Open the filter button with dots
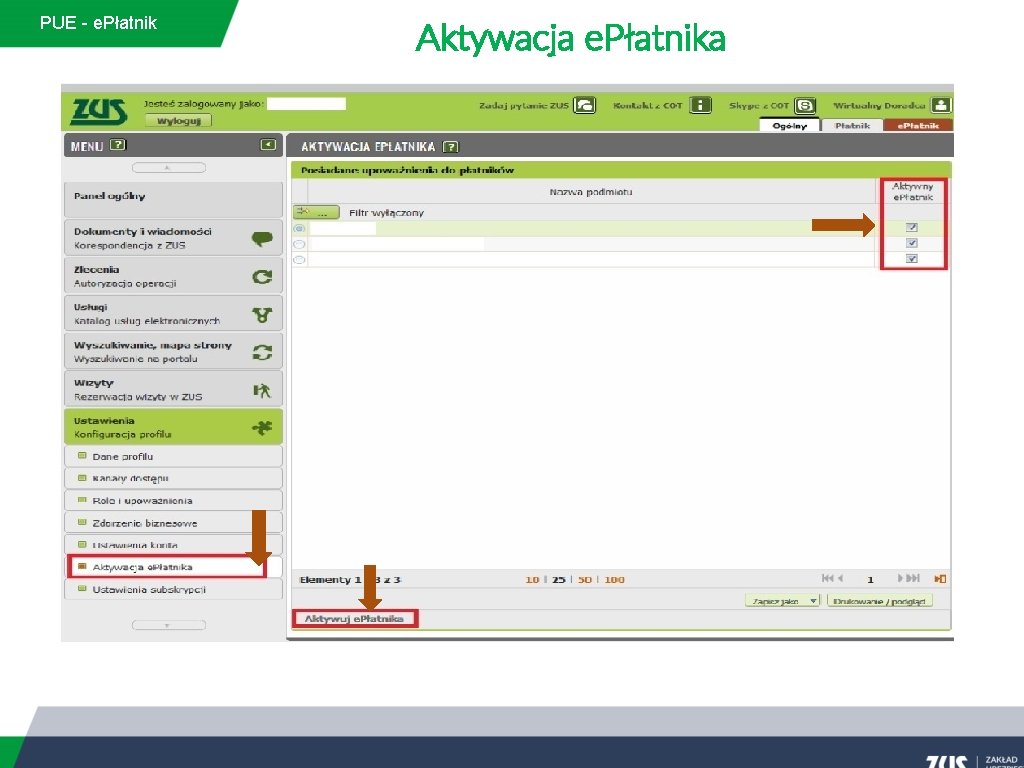Image resolution: width=1024 pixels, height=768 pixels. tap(316, 212)
